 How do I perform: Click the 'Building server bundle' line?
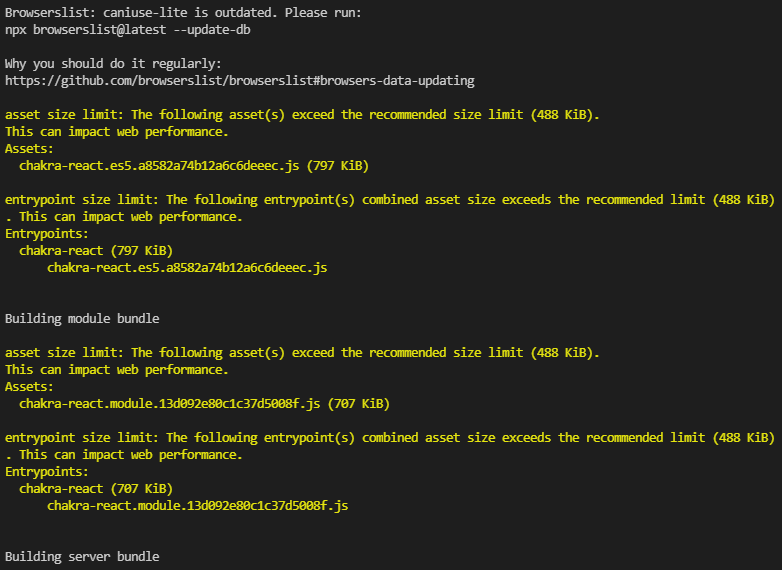pos(82,556)
